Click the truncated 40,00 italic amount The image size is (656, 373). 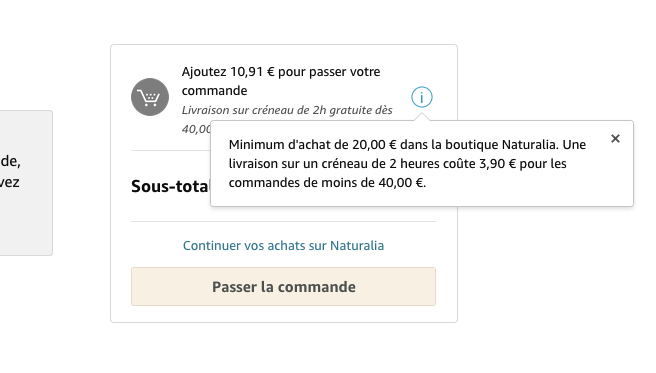(196, 128)
